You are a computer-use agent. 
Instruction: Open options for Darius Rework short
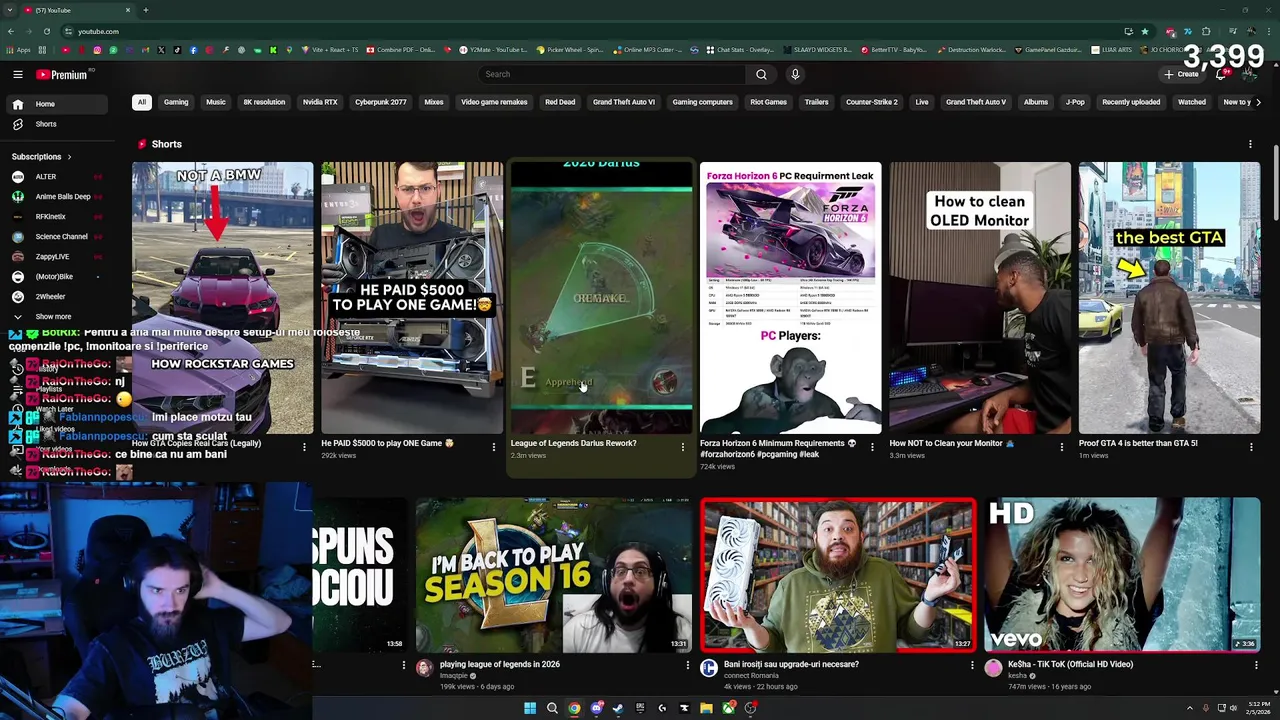coord(683,447)
